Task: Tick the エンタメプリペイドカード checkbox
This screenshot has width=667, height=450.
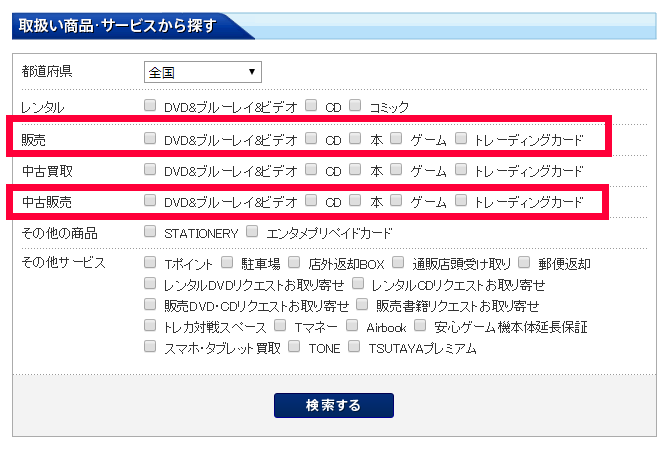Action: [x=252, y=232]
